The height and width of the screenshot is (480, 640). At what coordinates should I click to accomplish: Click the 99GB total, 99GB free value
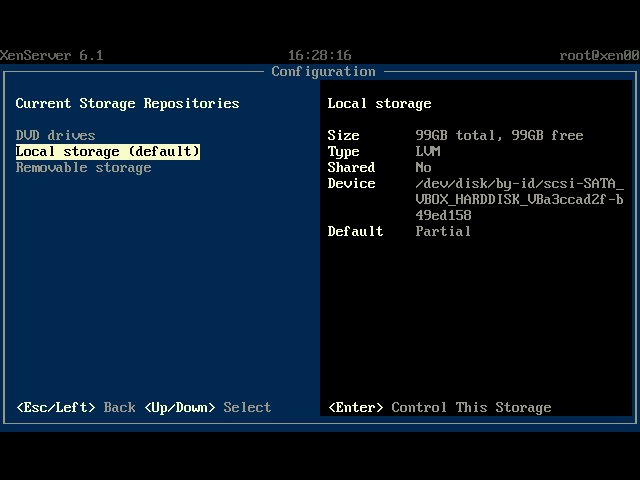pos(499,136)
